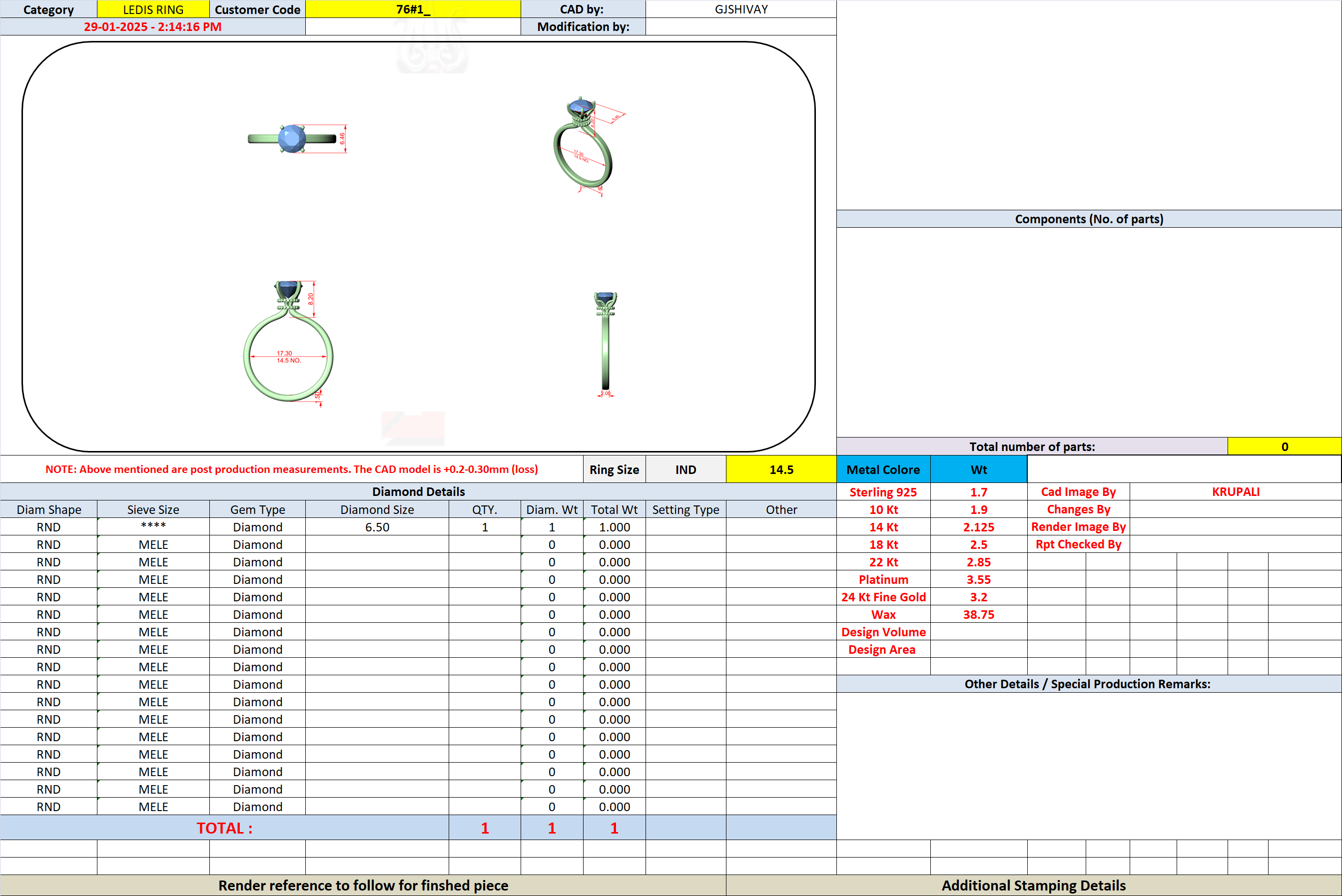Click 'Other Details / Special Production Remarks:' header
The width and height of the screenshot is (1342, 896).
pyautogui.click(x=1089, y=683)
